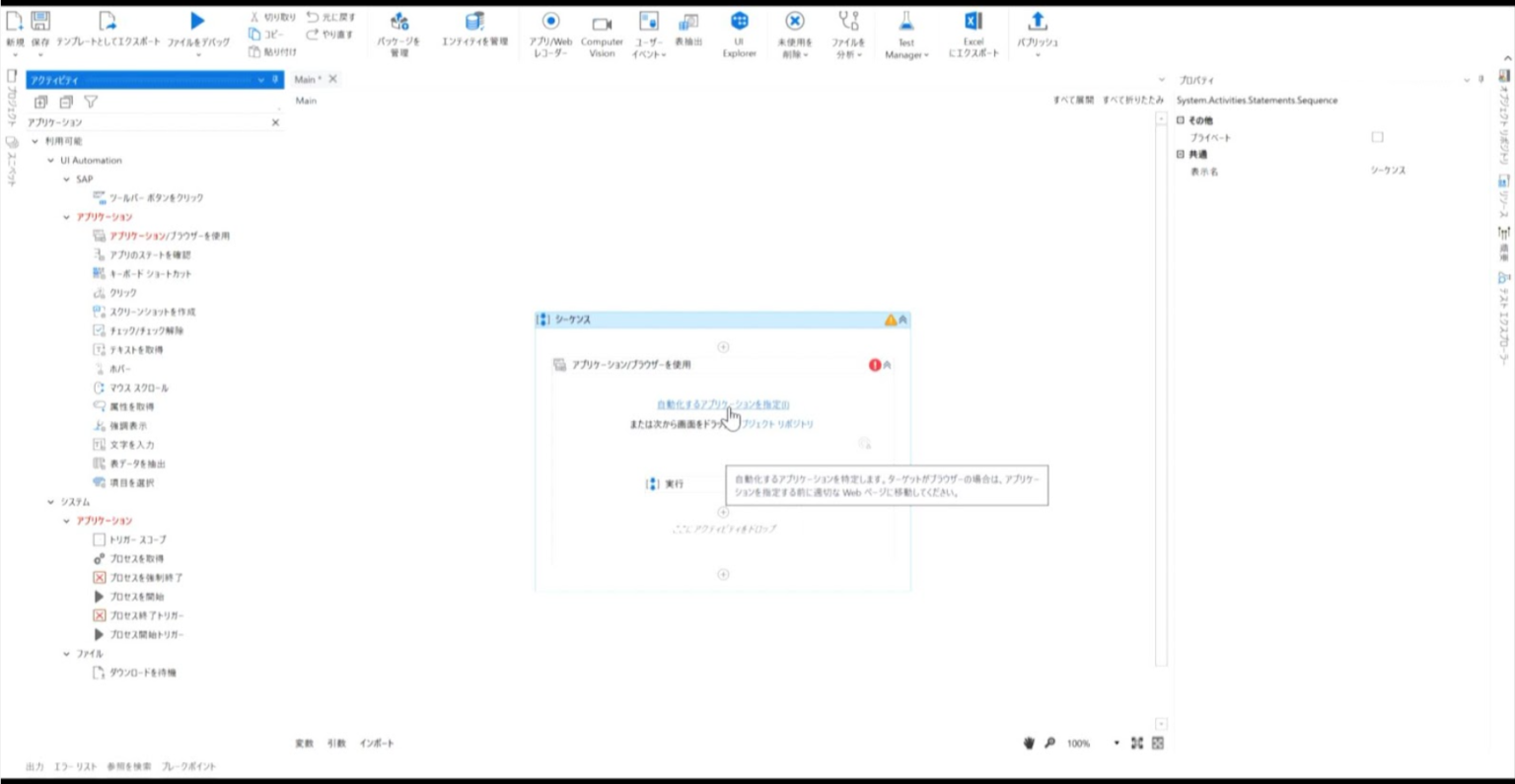
Task: Click the Excelにエクスポート icon
Action: 973,22
